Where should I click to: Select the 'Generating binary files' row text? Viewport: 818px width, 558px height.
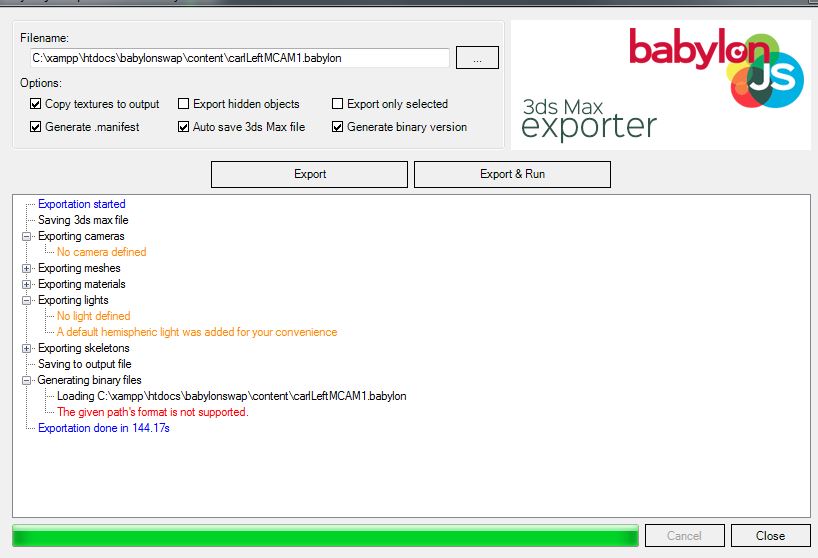[x=89, y=380]
